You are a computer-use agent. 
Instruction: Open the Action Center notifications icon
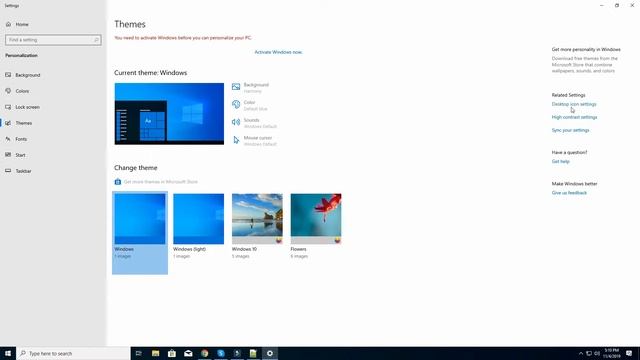629,353
